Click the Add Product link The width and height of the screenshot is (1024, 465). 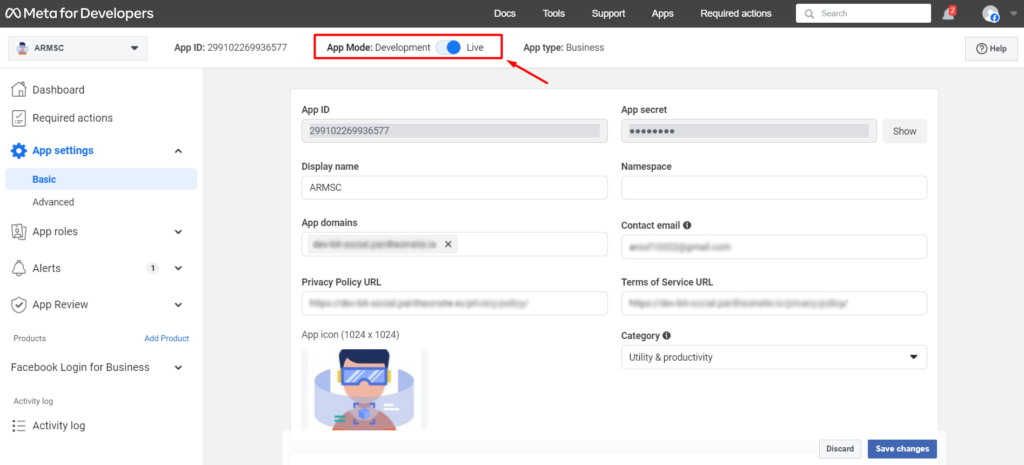(x=167, y=338)
